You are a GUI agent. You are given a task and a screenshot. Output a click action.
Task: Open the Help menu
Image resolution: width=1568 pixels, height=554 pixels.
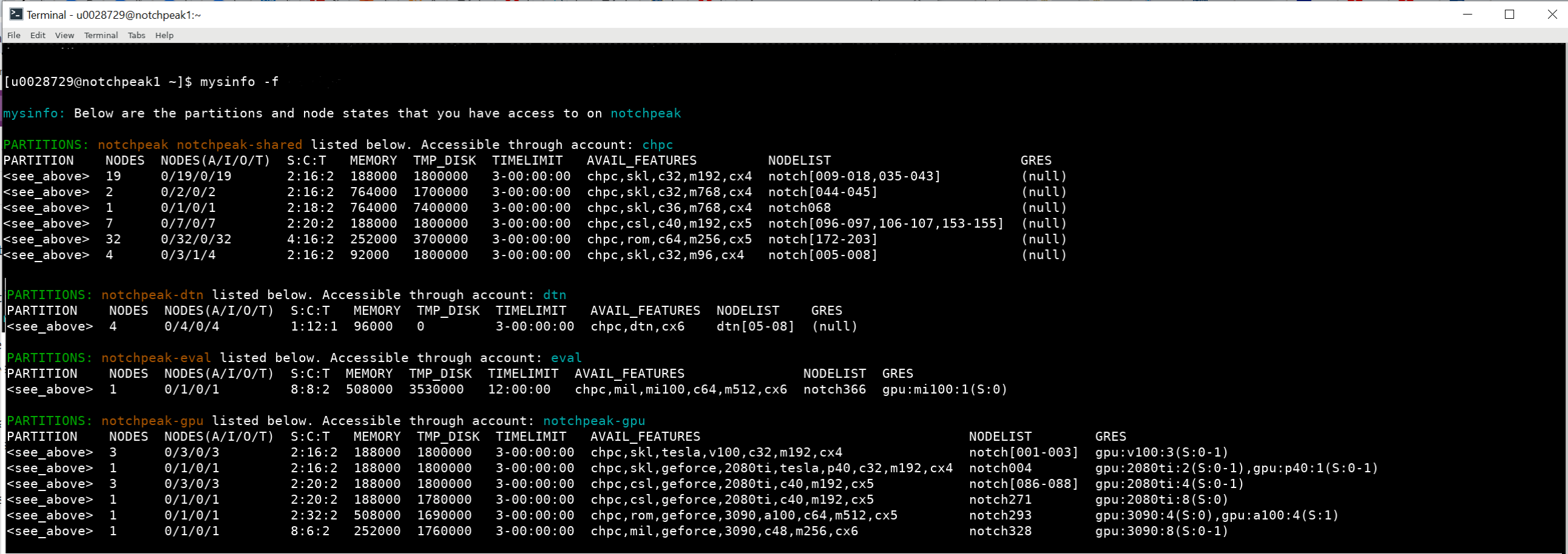click(164, 35)
